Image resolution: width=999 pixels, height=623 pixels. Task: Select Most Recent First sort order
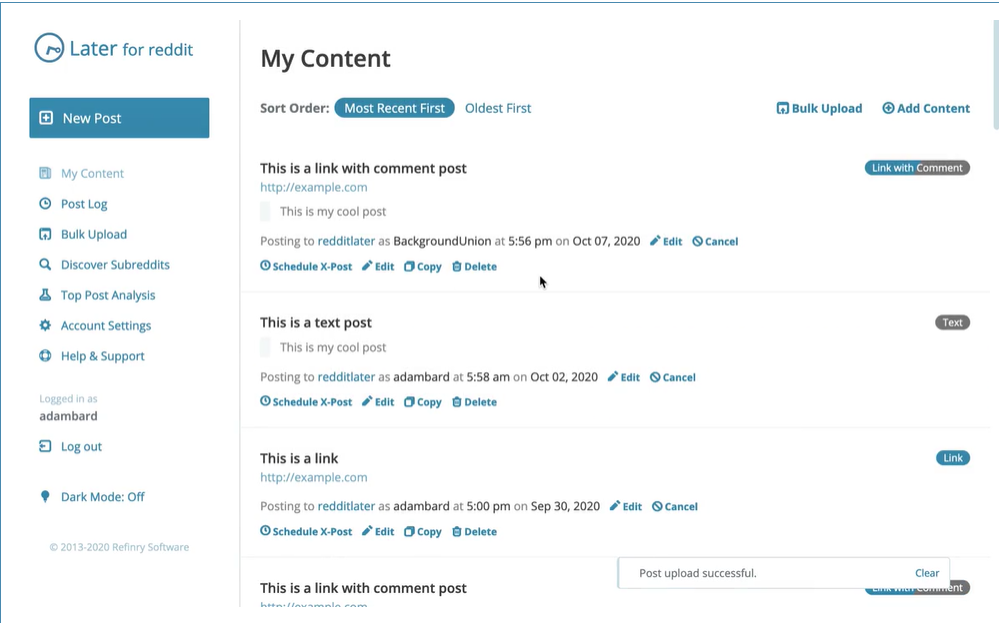tap(394, 108)
